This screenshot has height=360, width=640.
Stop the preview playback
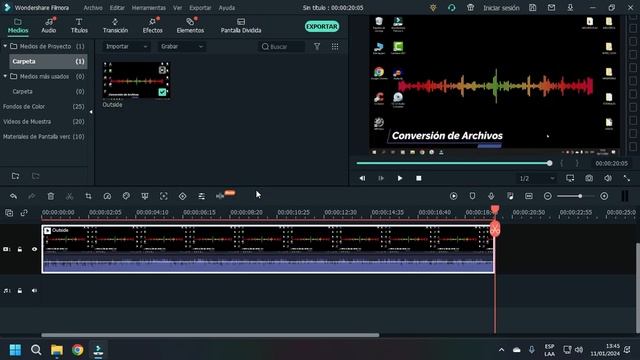[x=419, y=178]
